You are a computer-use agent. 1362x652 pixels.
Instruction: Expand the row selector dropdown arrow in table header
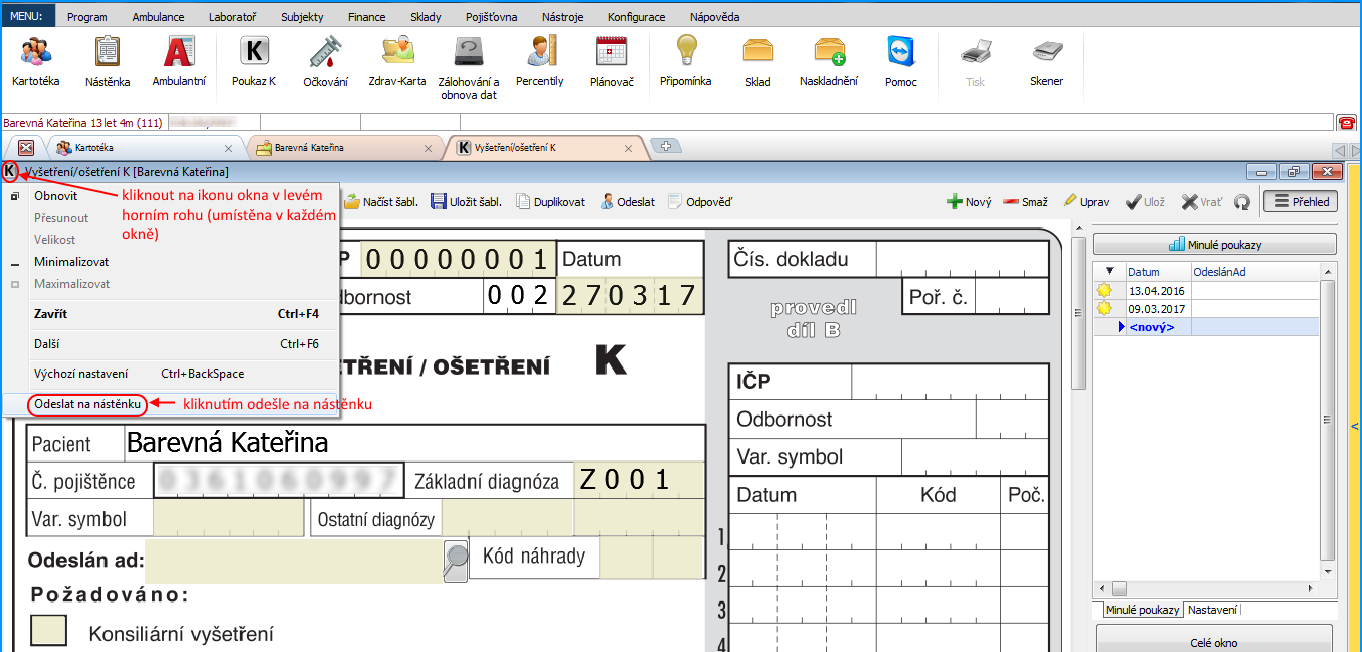point(1109,271)
